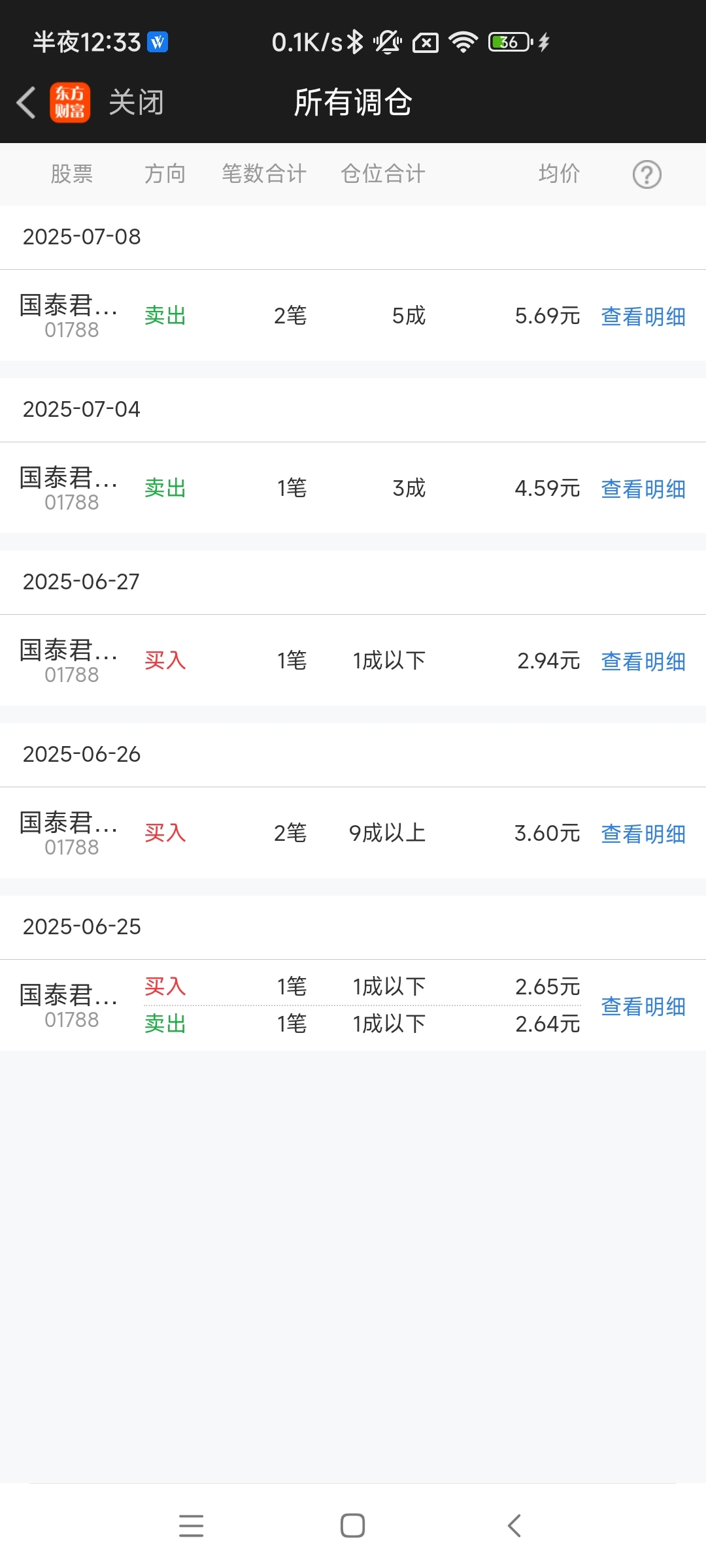Tap Android recent apps menu icon
The image size is (706, 1568).
click(191, 1526)
